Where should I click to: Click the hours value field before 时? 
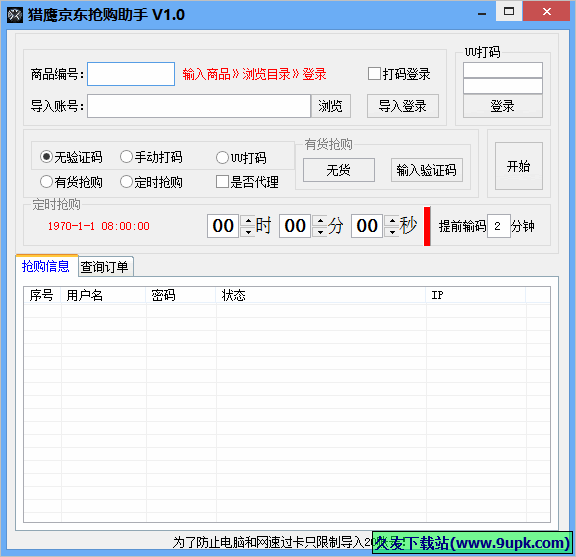click(x=223, y=226)
